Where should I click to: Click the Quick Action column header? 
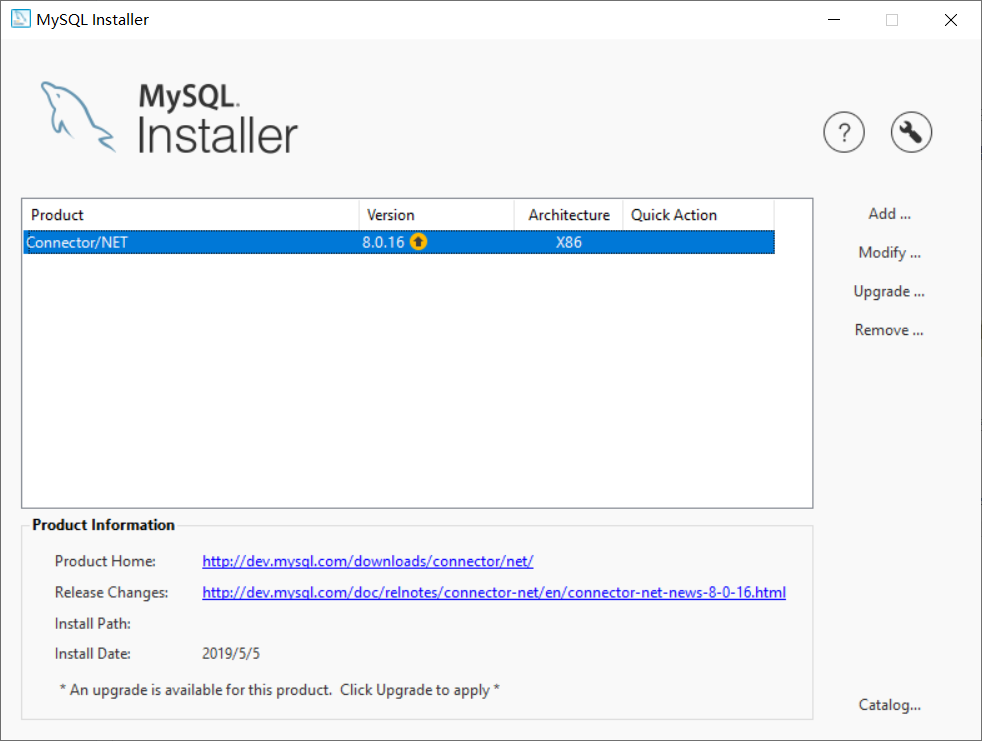[x=698, y=215]
